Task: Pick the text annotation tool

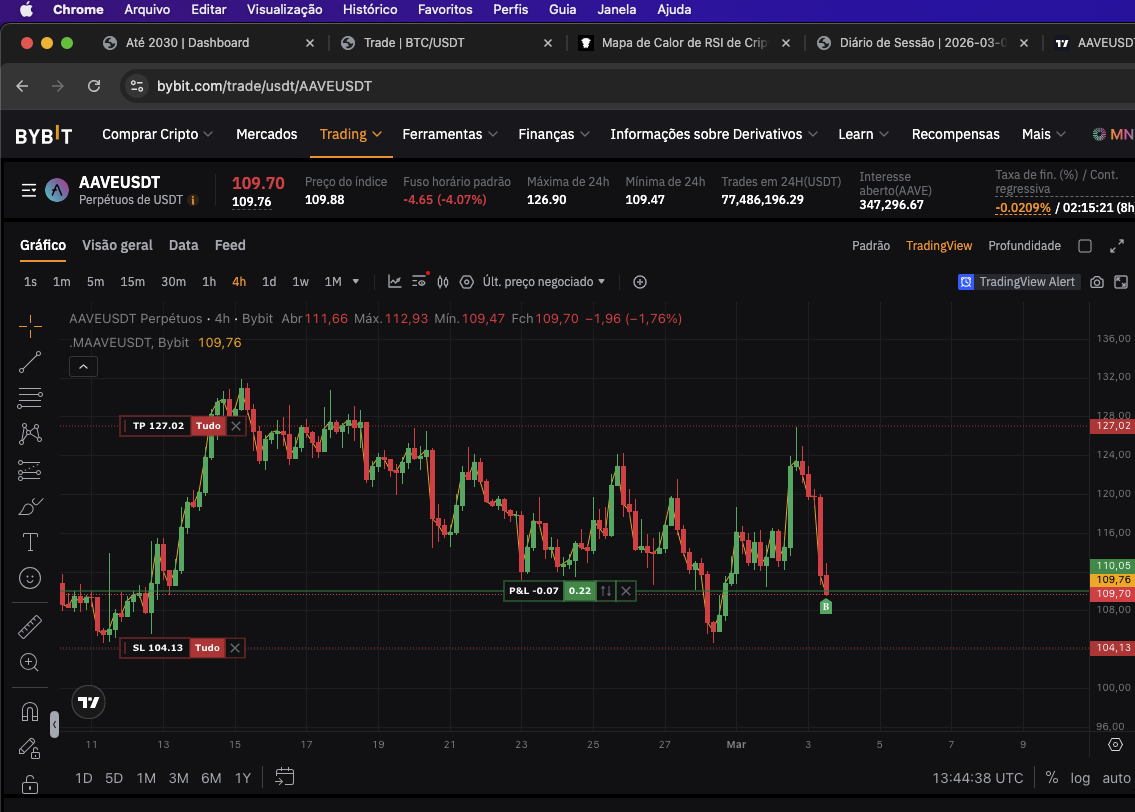Action: tap(30, 542)
